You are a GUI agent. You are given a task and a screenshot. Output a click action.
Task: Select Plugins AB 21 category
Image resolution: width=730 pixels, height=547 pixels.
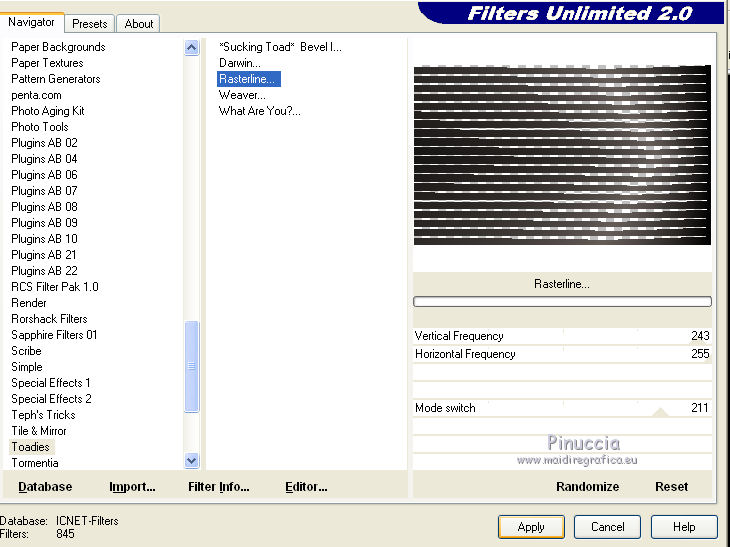coord(44,255)
